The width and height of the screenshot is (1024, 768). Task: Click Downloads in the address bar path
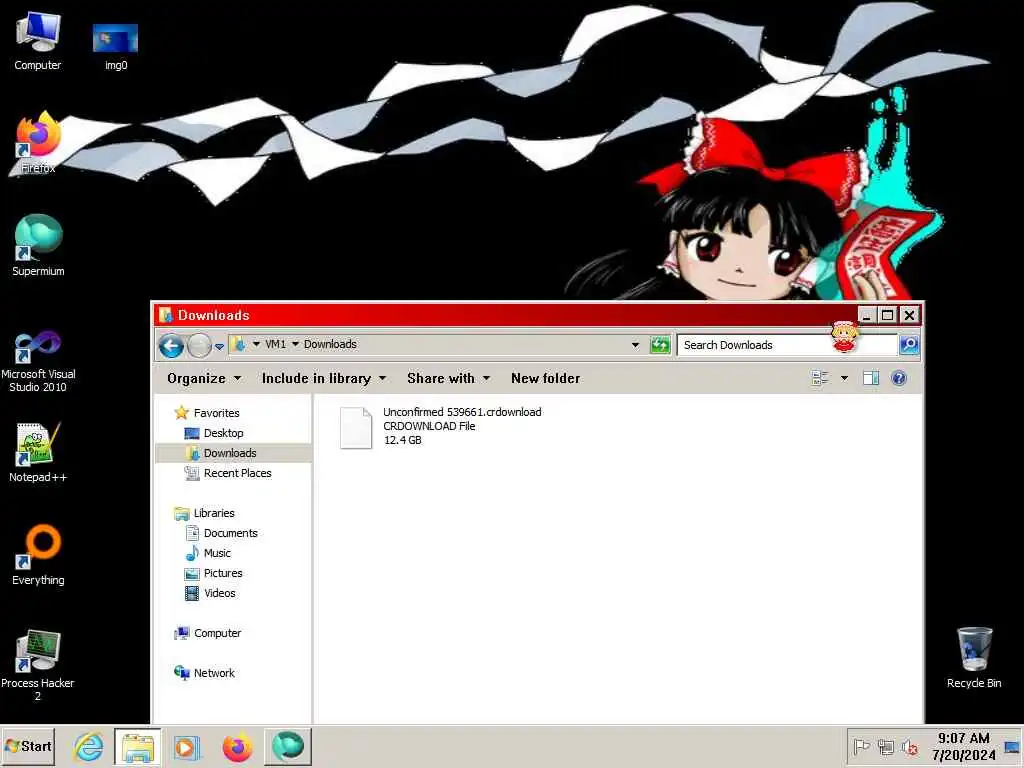(x=330, y=344)
